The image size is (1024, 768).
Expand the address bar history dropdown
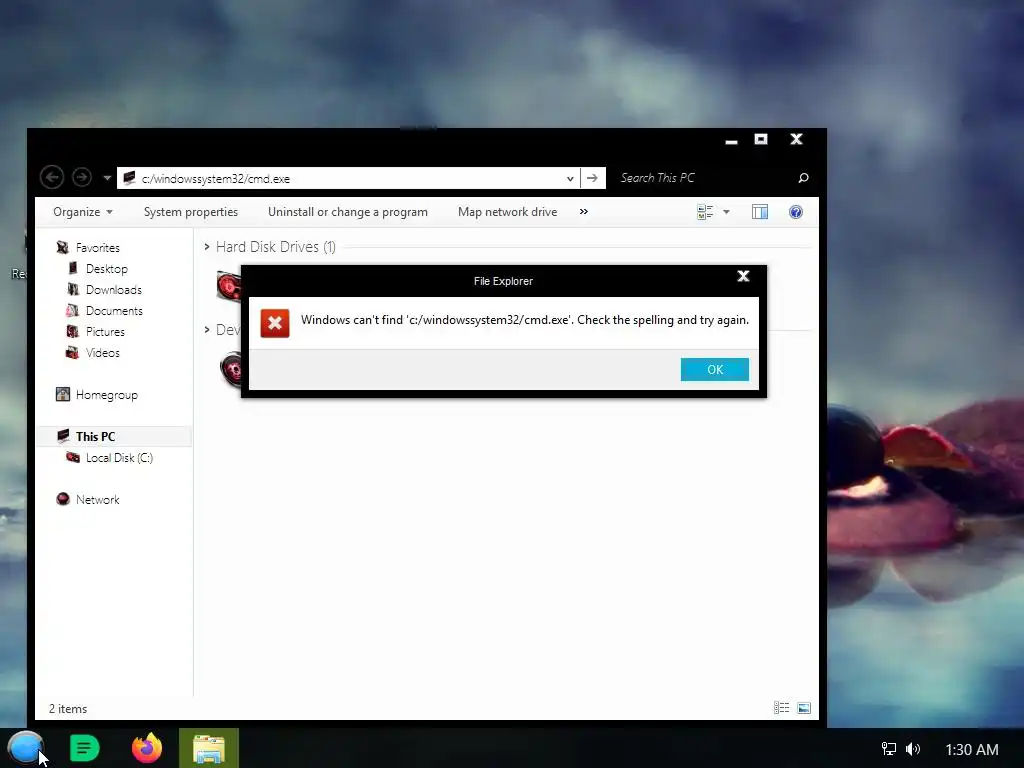570,178
